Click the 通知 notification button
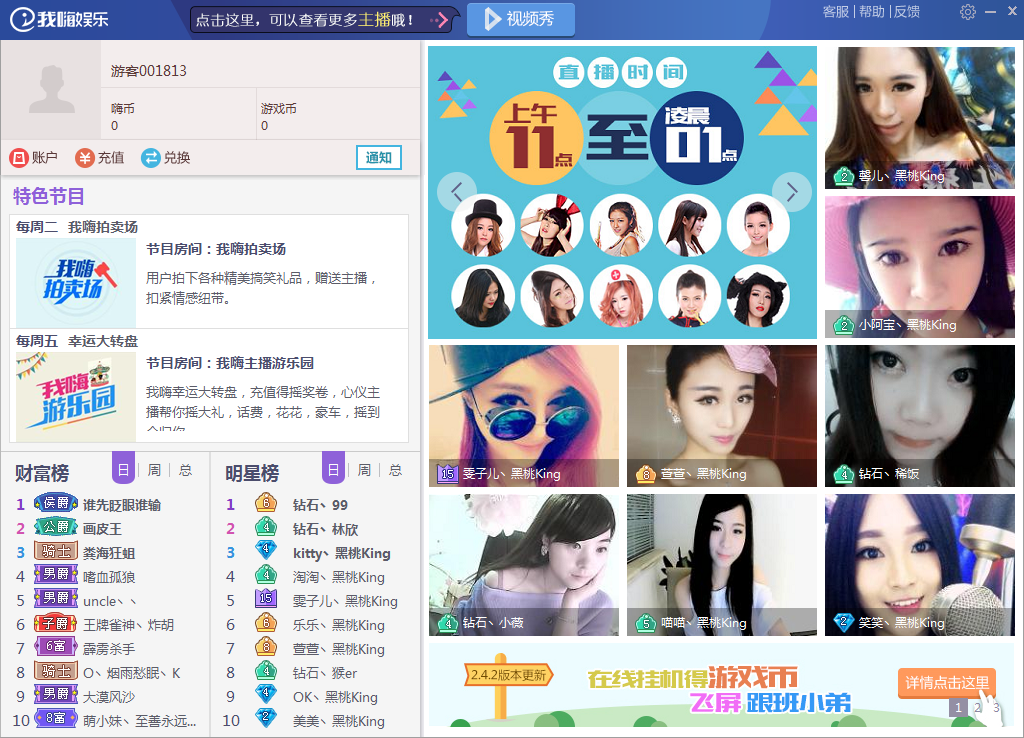 click(x=379, y=158)
